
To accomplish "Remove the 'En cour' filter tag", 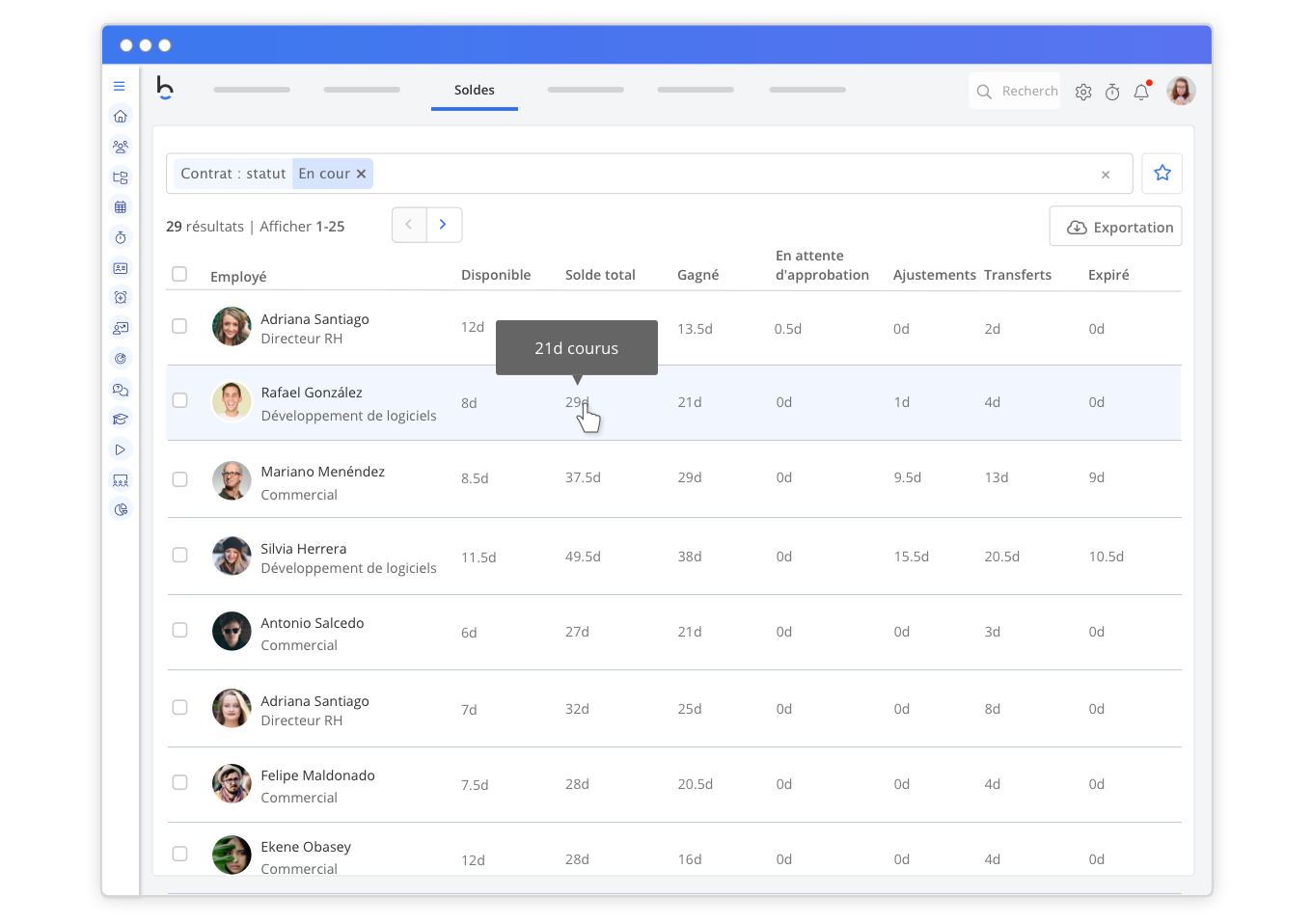I will pyautogui.click(x=361, y=174).
